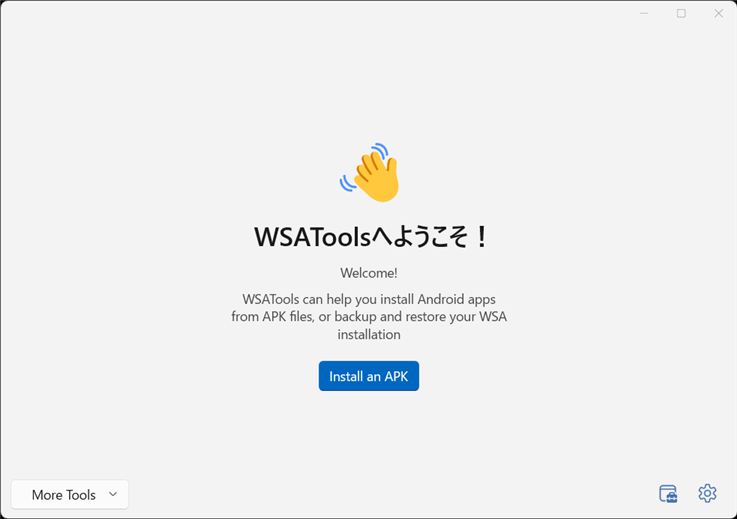The image size is (737, 519).
Task: Maximize the WSATools window
Action: coord(681,14)
